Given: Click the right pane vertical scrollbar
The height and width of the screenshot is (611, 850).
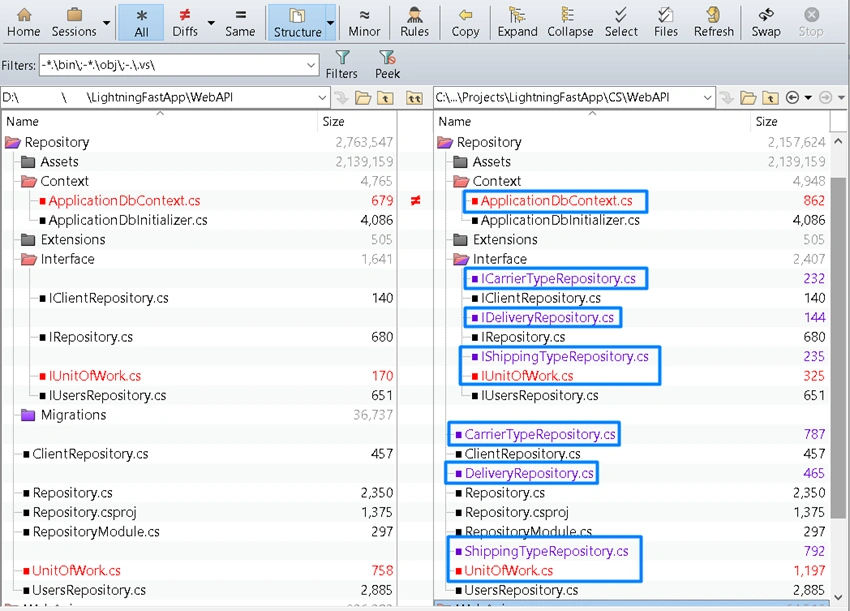Looking at the screenshot, I should click(x=838, y=346).
